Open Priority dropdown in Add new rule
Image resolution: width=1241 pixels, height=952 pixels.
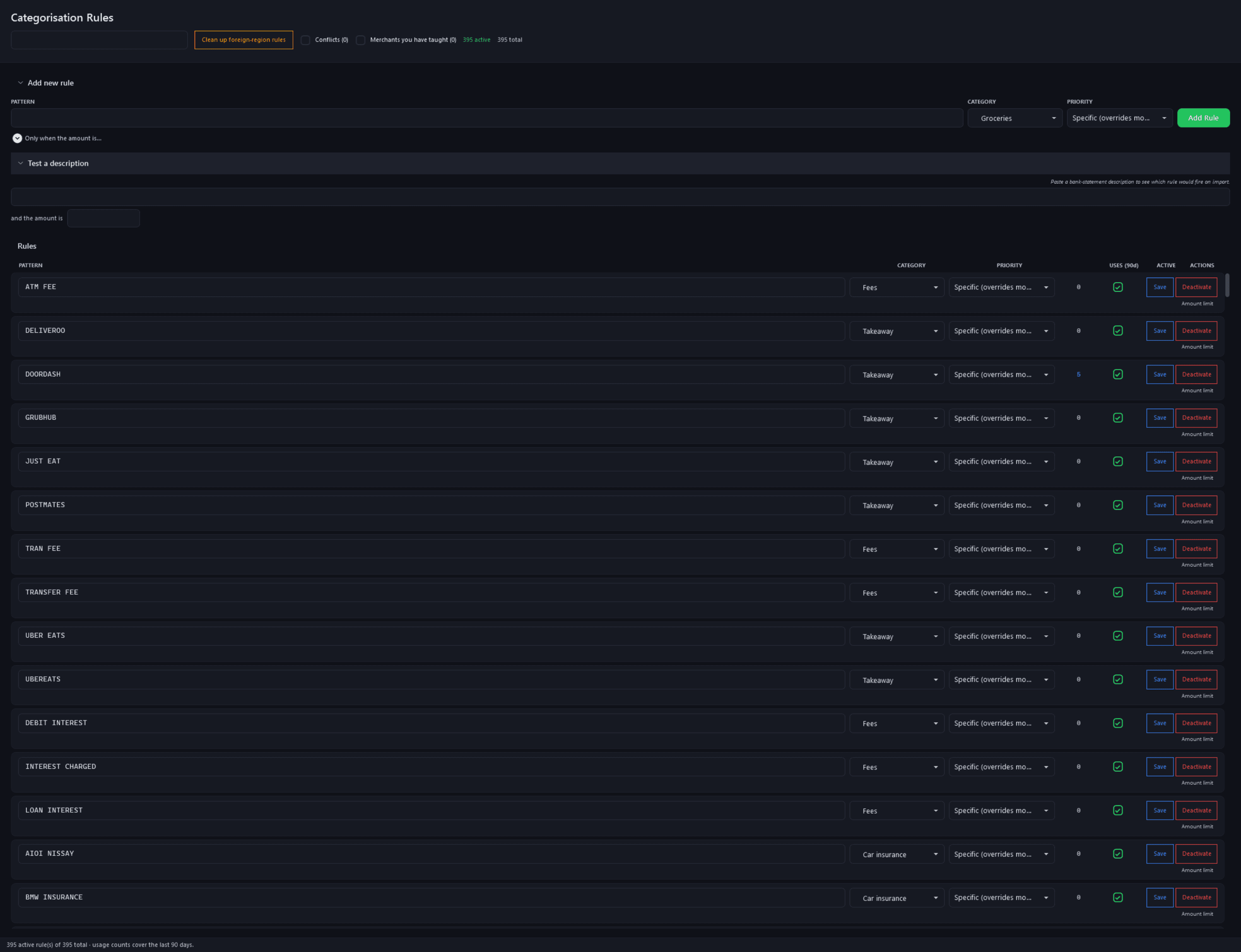coord(1120,118)
